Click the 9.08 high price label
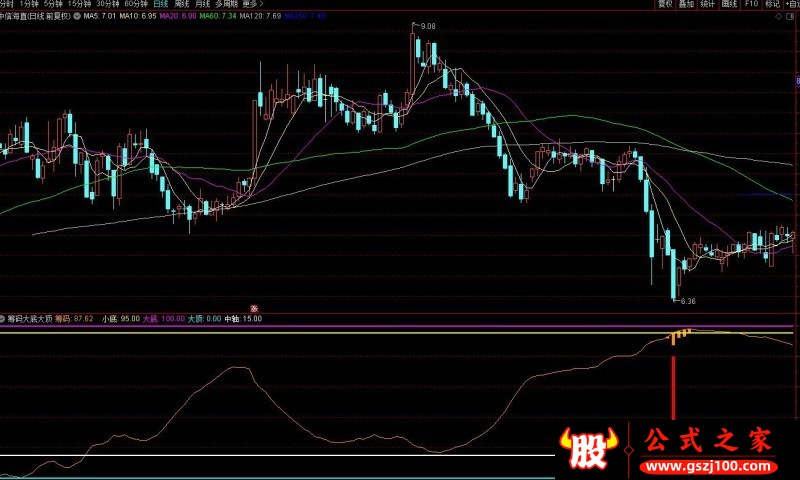This screenshot has height=480, width=800. click(x=428, y=26)
